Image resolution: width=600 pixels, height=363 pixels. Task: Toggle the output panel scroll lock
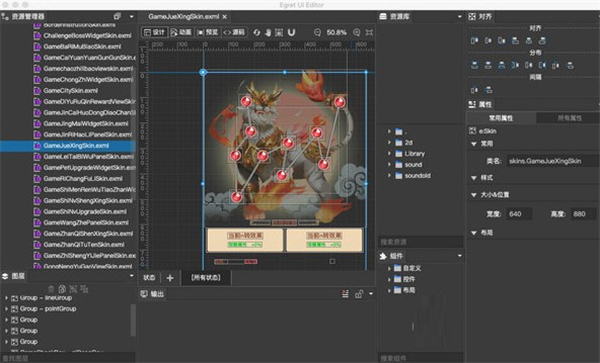coord(359,294)
